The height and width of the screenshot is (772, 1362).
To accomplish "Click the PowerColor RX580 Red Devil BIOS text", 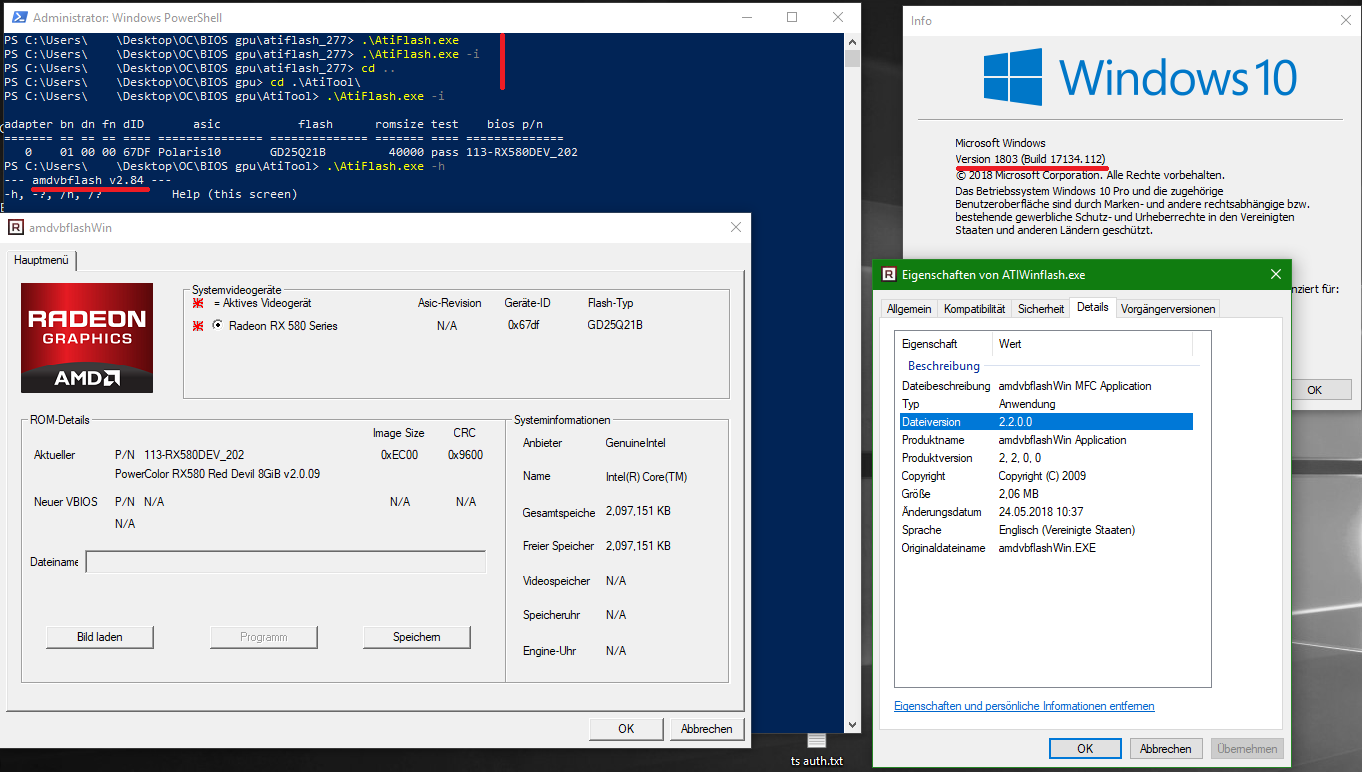I will coord(218,474).
